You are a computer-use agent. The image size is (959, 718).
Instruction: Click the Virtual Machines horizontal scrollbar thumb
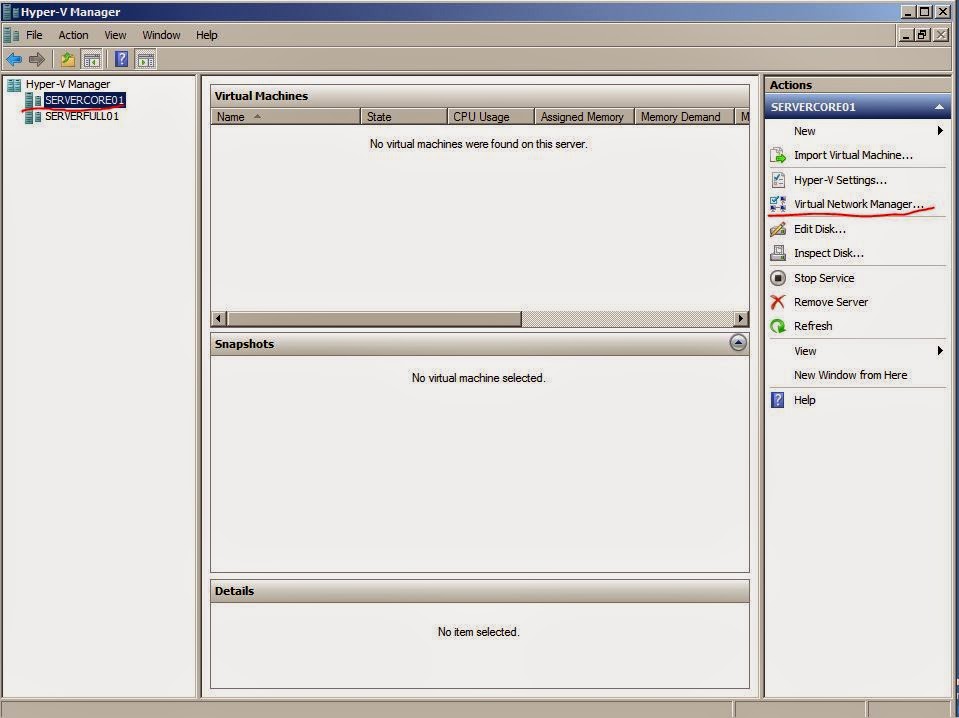tap(374, 318)
